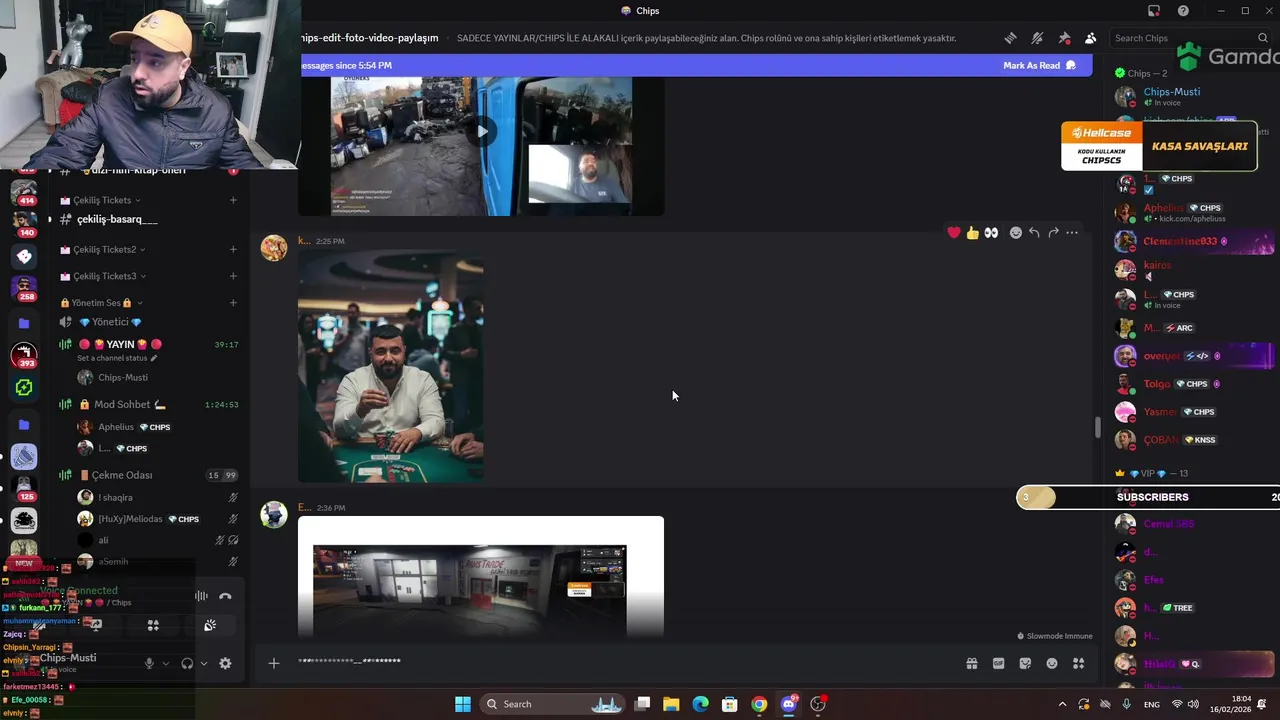Open the GIF picker

[x=998, y=663]
